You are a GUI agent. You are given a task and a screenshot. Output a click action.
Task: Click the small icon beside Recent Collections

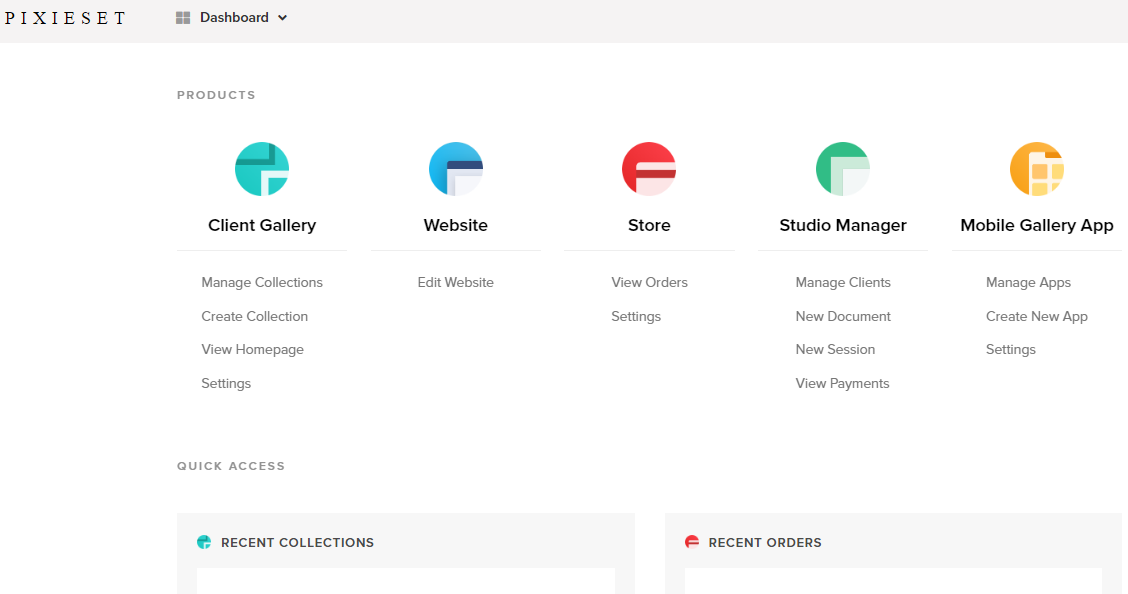coord(204,542)
